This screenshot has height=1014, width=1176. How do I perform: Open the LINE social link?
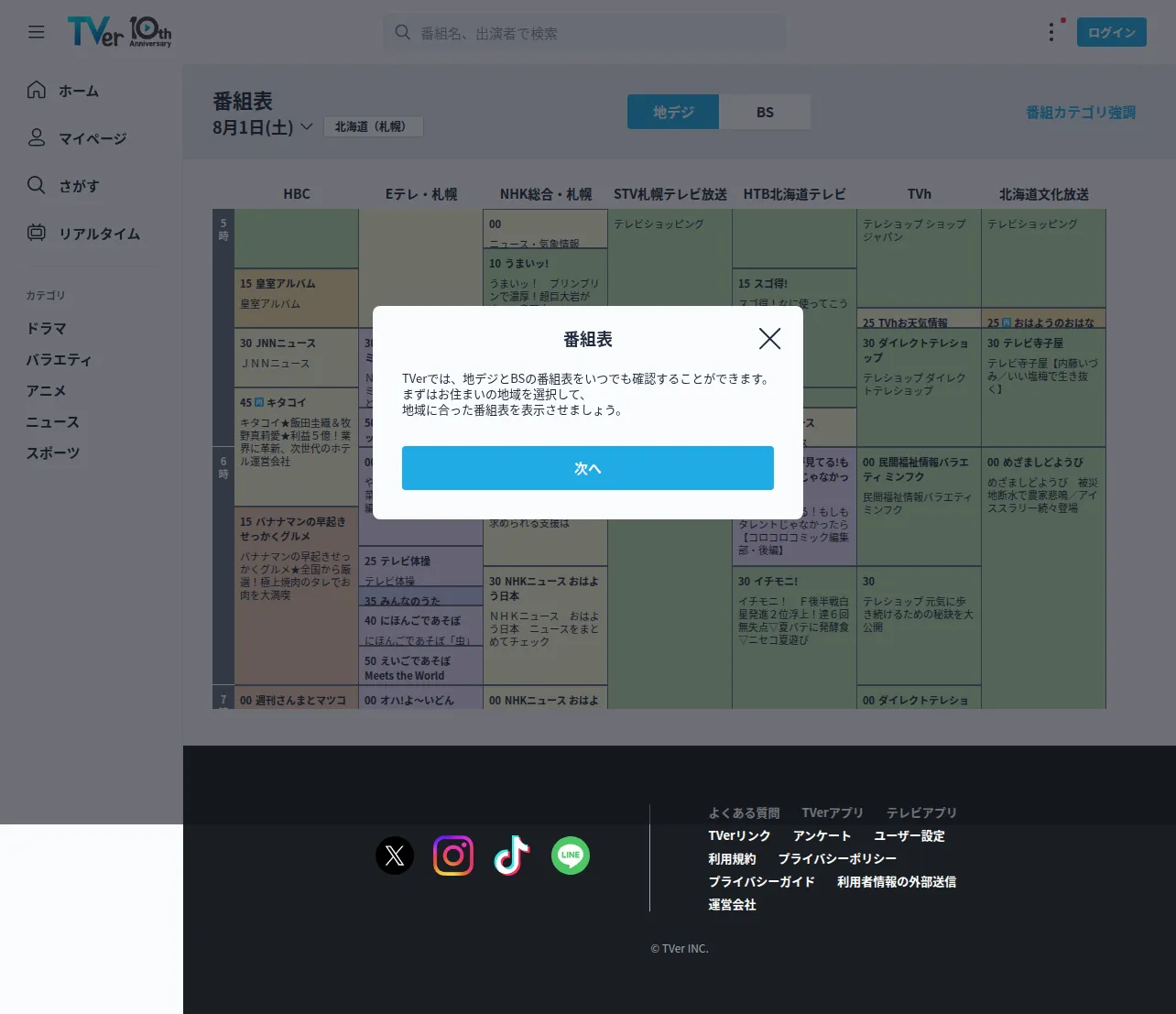pos(571,856)
